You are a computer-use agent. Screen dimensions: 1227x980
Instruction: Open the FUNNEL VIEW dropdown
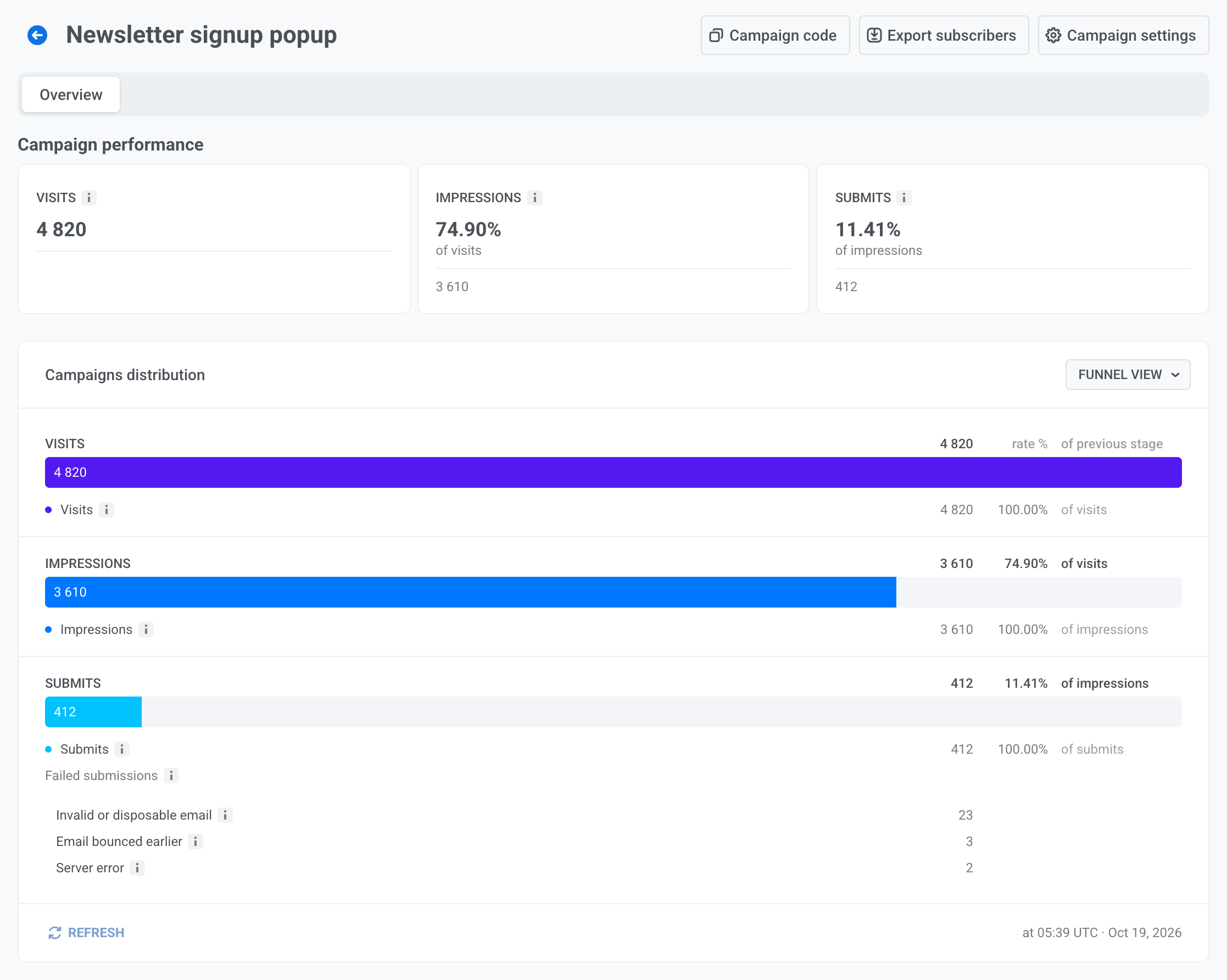(1128, 375)
